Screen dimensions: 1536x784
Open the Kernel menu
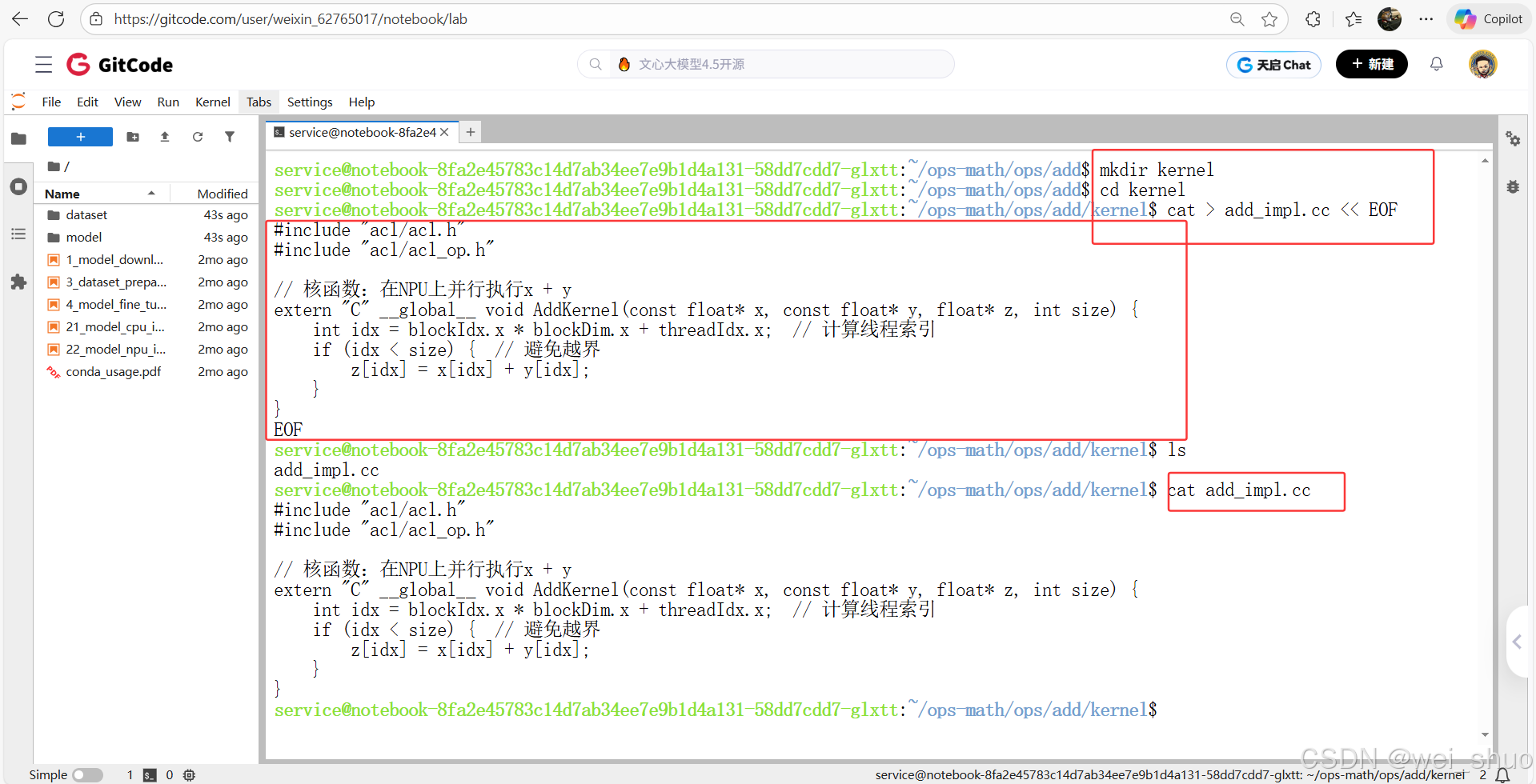pos(213,102)
